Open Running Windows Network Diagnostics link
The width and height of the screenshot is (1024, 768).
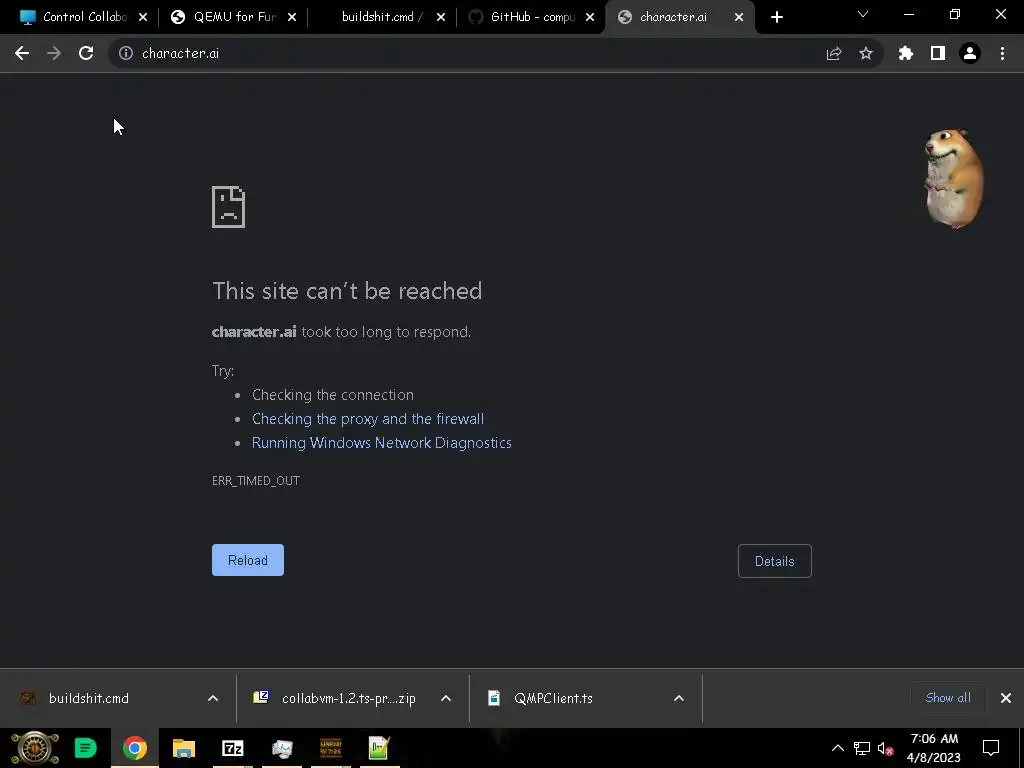tap(381, 443)
